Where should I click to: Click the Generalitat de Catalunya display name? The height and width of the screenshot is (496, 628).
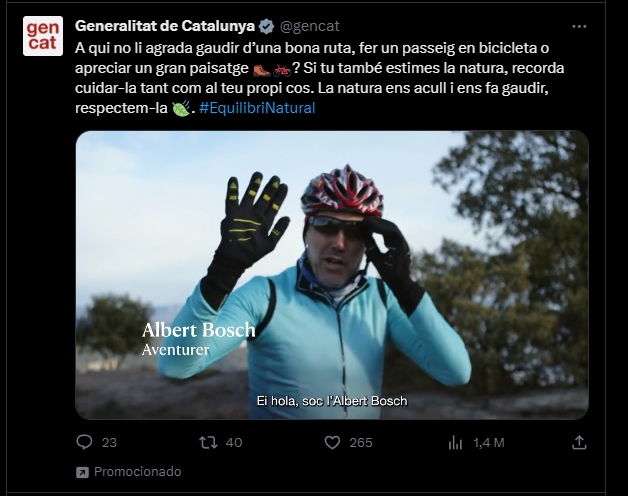pos(165,26)
